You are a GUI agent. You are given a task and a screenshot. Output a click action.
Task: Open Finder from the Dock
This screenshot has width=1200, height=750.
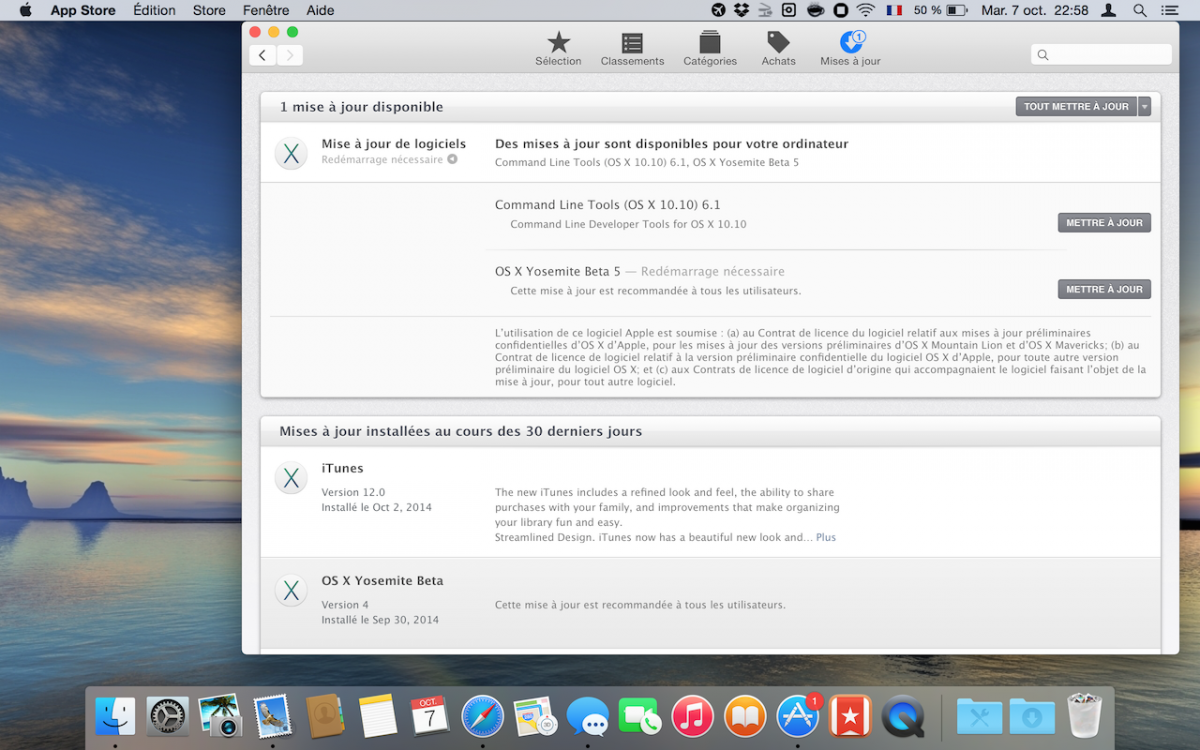click(115, 716)
